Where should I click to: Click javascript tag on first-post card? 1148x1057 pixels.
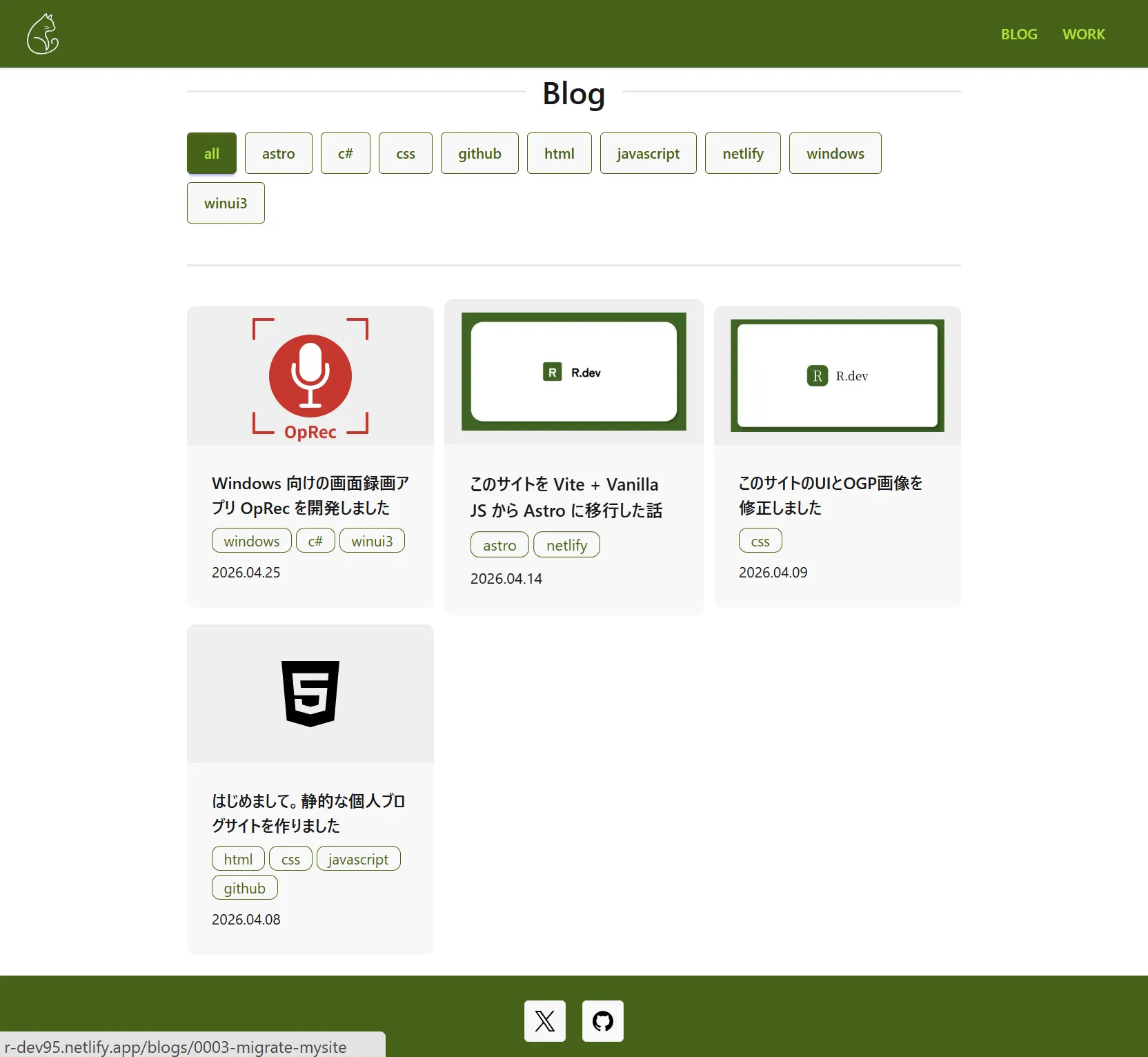(358, 859)
